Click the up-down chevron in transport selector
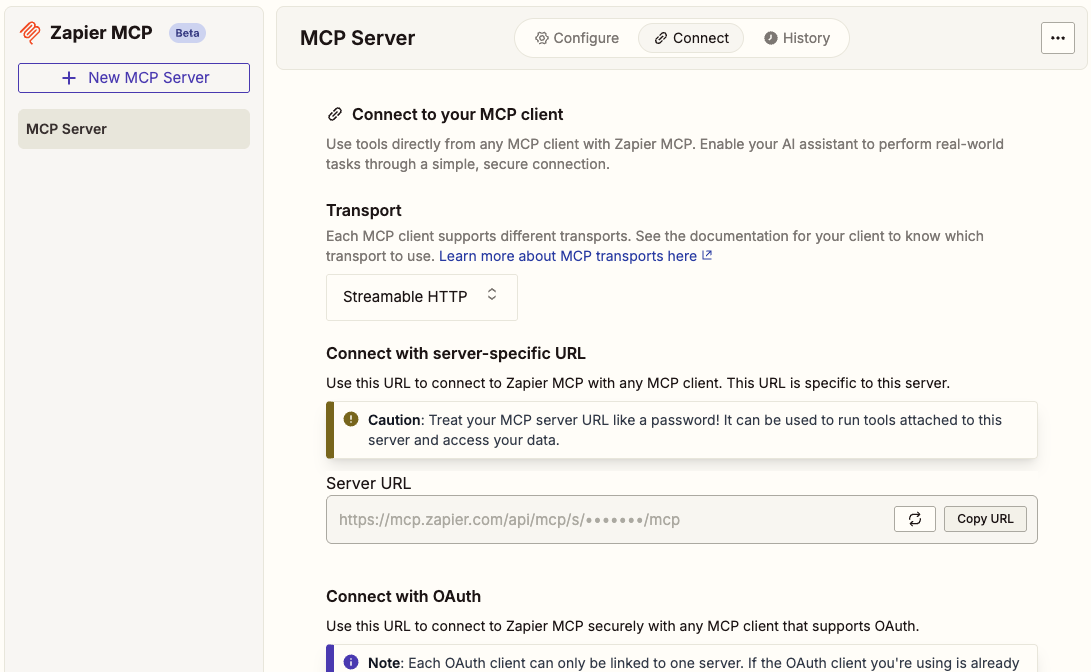 [x=492, y=295]
